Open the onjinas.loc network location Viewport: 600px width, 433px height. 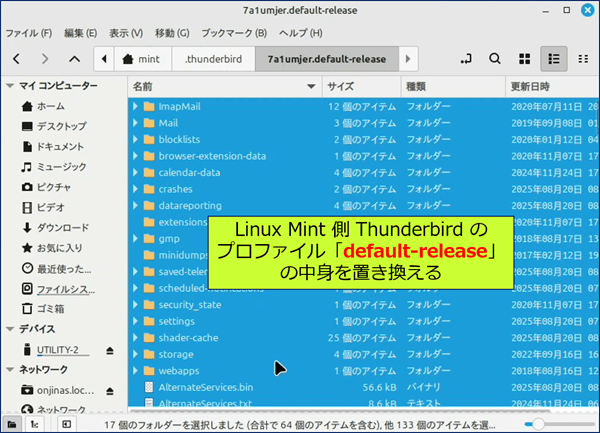click(x=57, y=390)
